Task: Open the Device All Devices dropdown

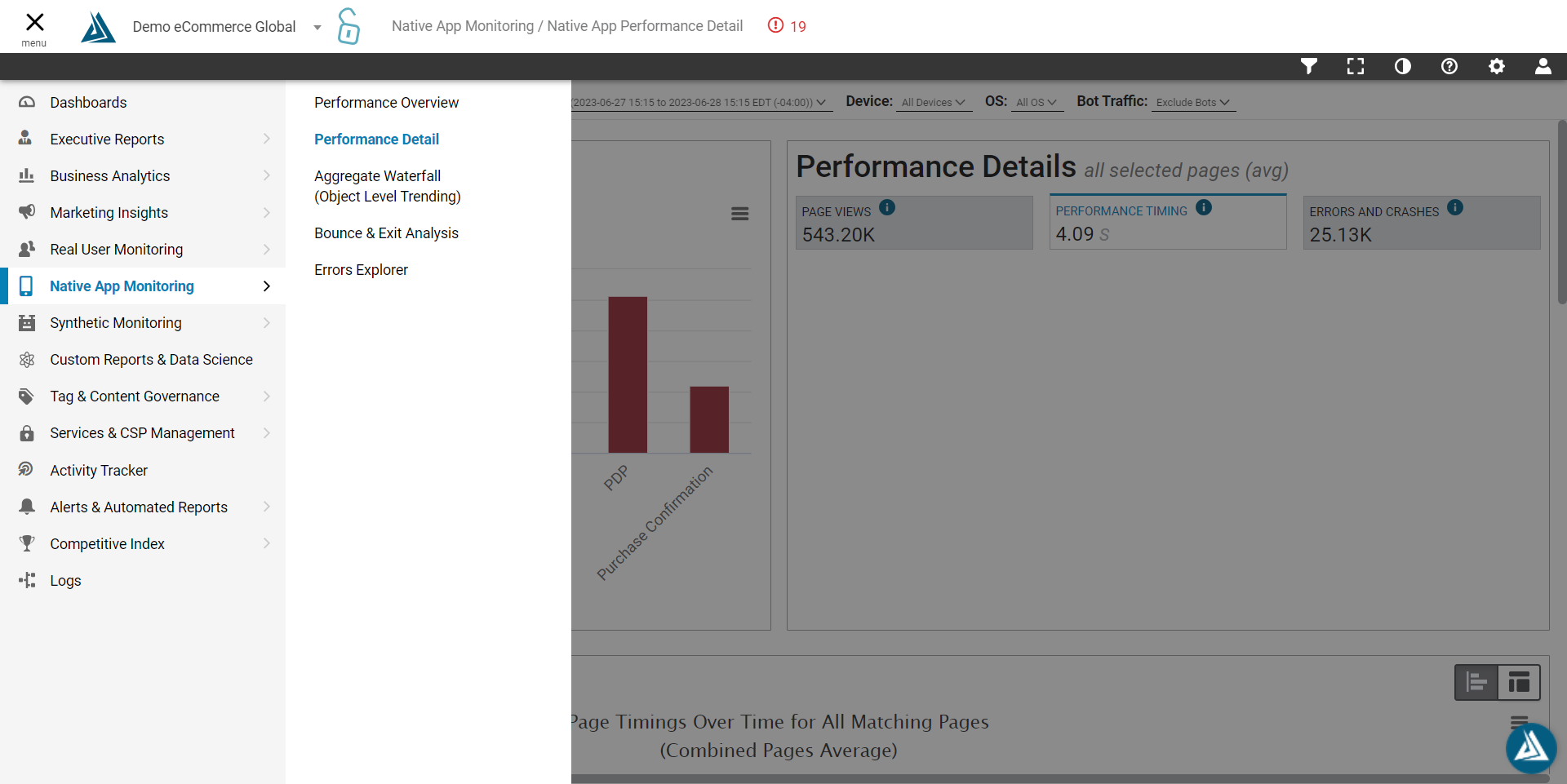Action: coord(934,103)
